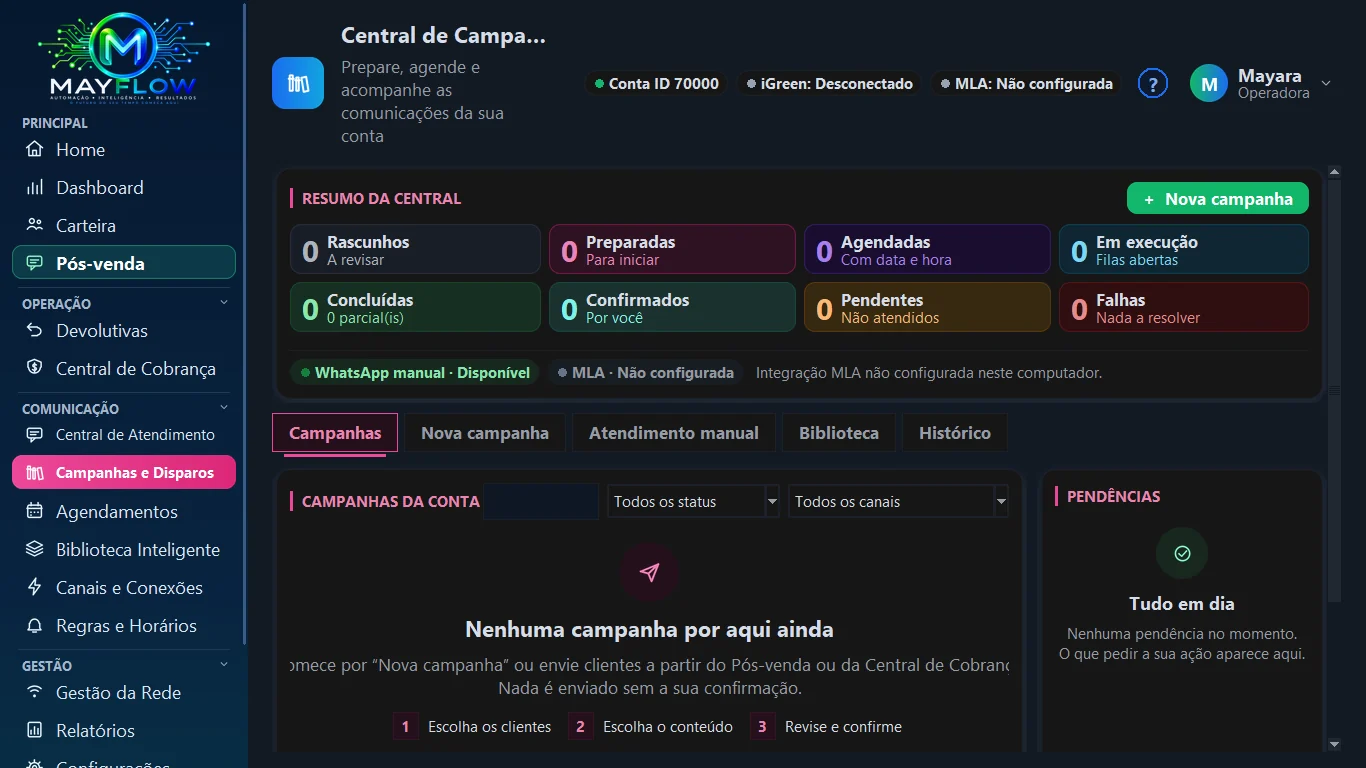
Task: Click the Agendadas summary card
Action: pos(927,250)
